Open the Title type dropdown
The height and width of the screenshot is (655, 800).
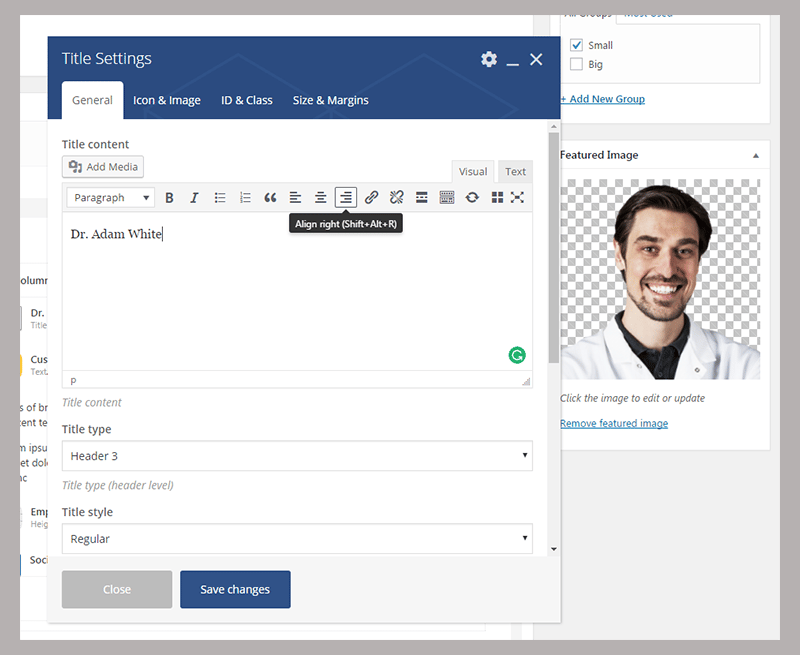tap(297, 456)
